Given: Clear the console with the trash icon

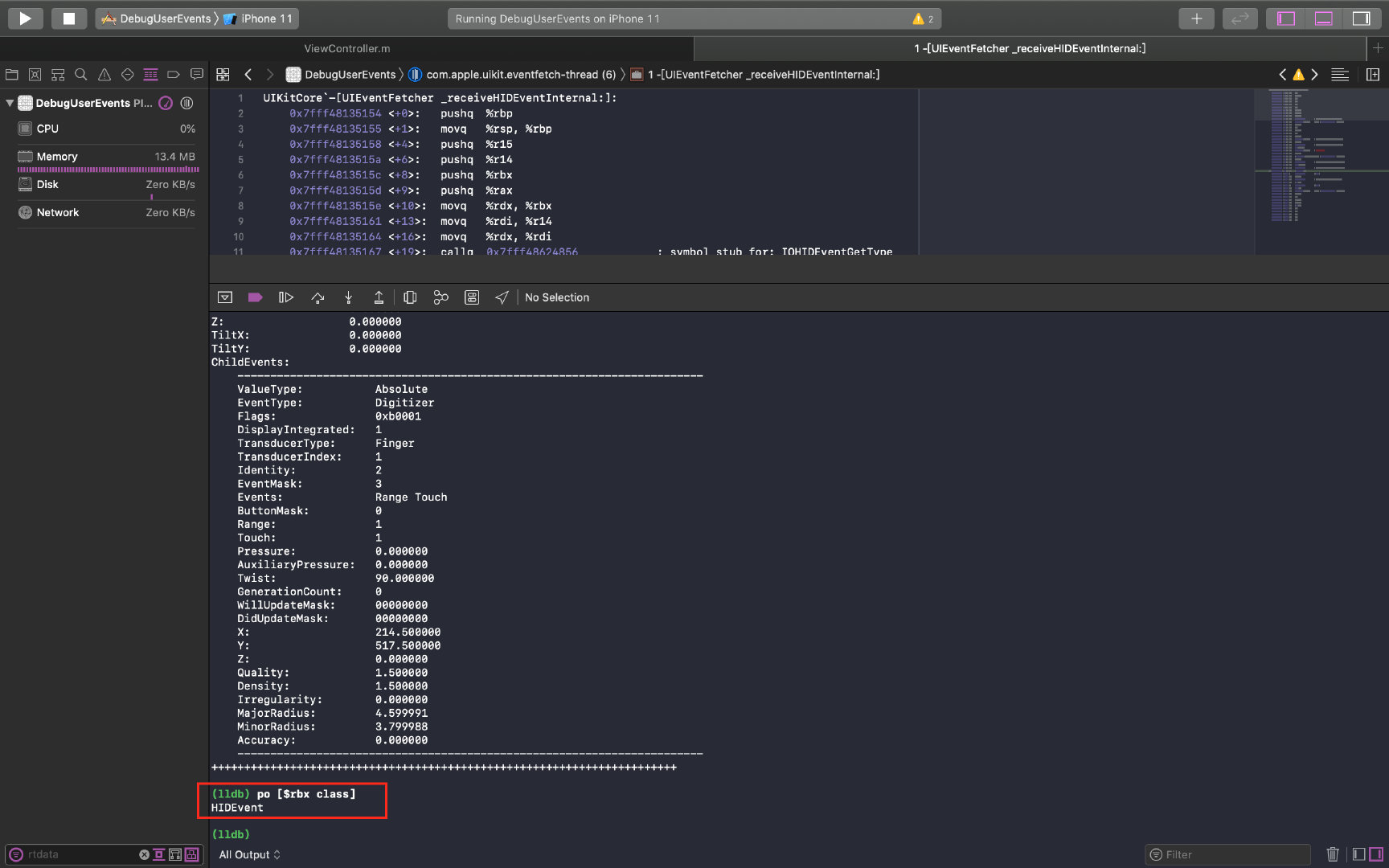Looking at the screenshot, I should pyautogui.click(x=1333, y=854).
